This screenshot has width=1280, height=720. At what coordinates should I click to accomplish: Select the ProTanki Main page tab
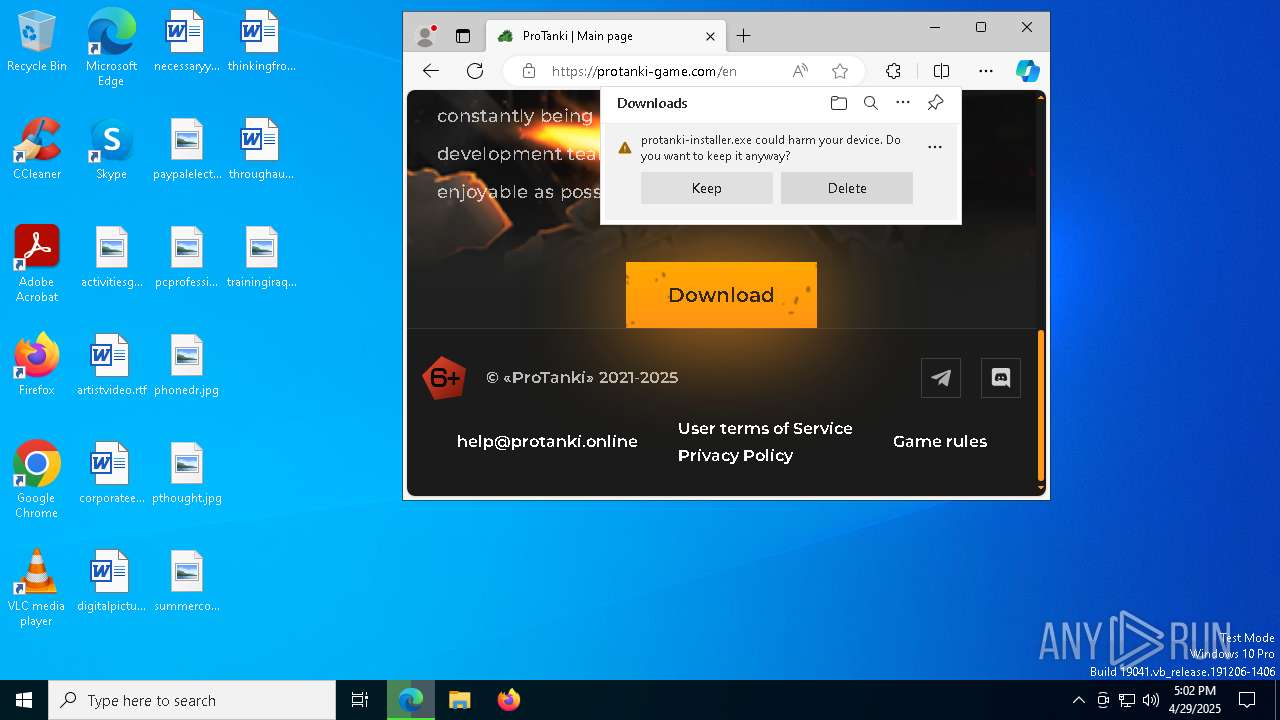(x=606, y=36)
